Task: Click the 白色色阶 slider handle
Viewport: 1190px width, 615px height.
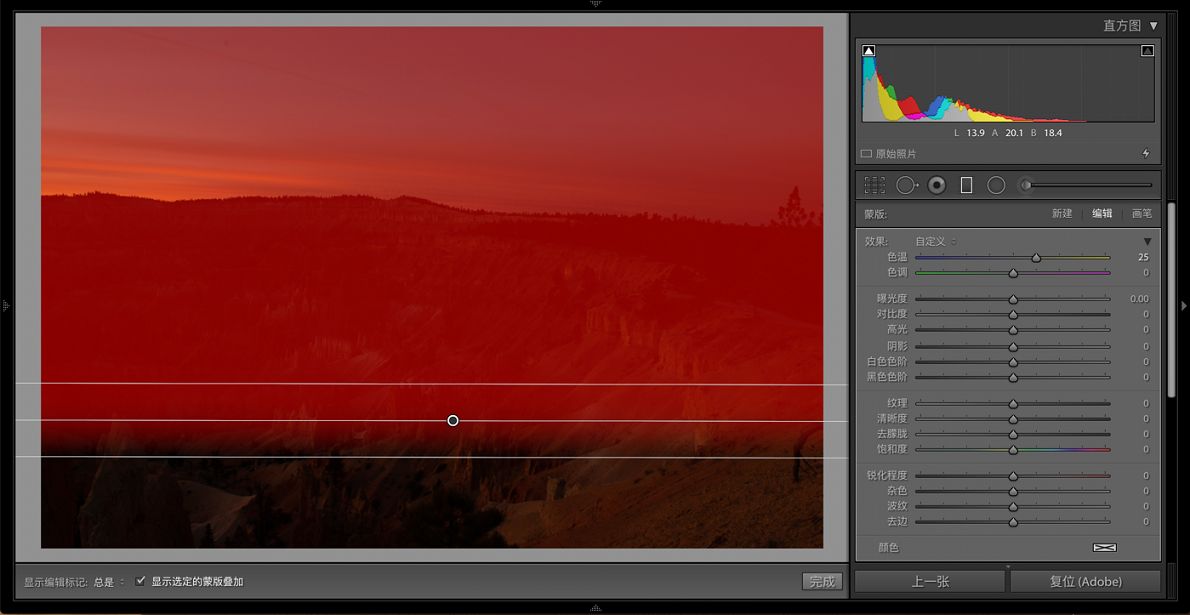Action: pyautogui.click(x=1013, y=362)
